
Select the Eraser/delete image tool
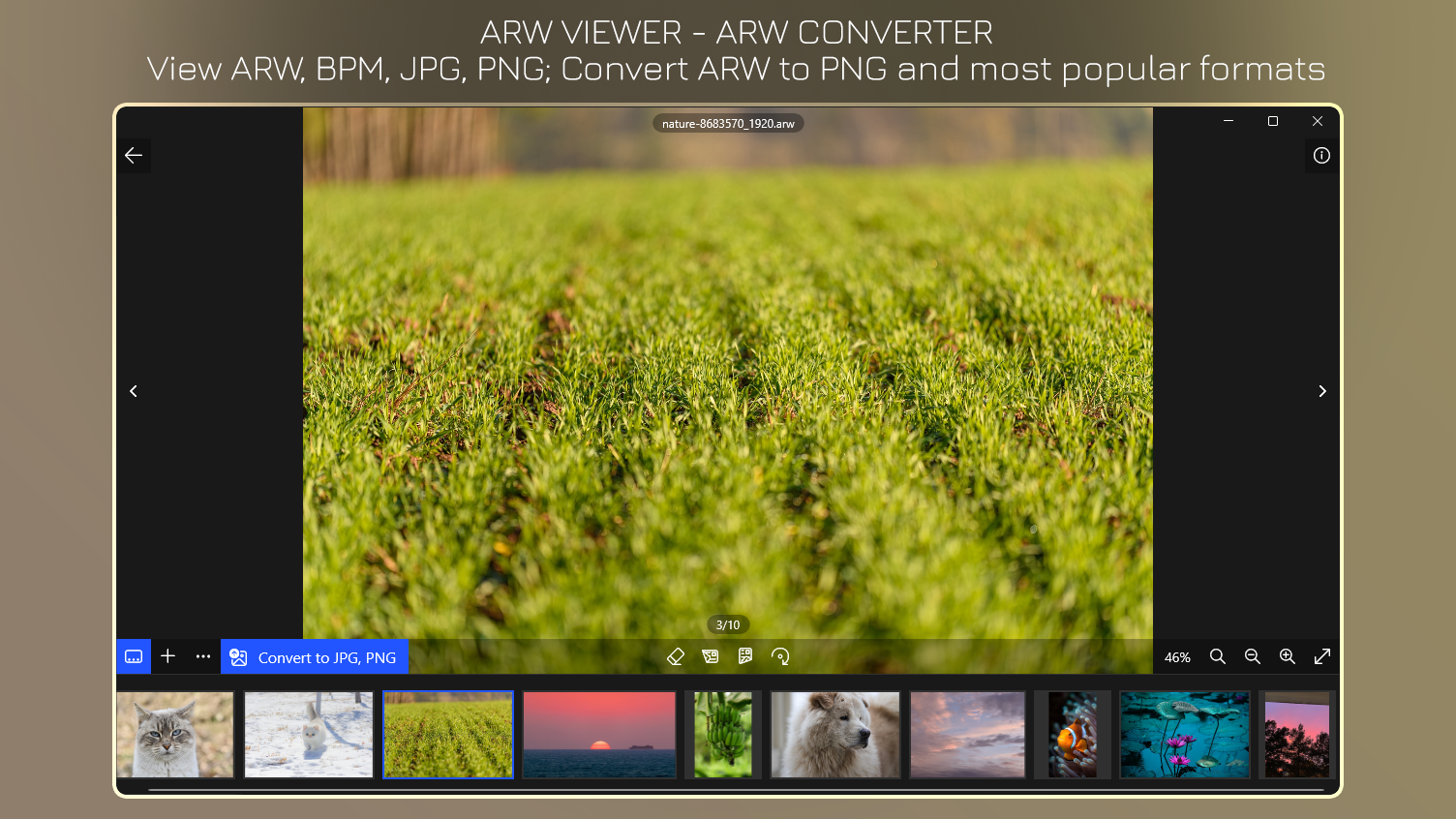point(676,656)
